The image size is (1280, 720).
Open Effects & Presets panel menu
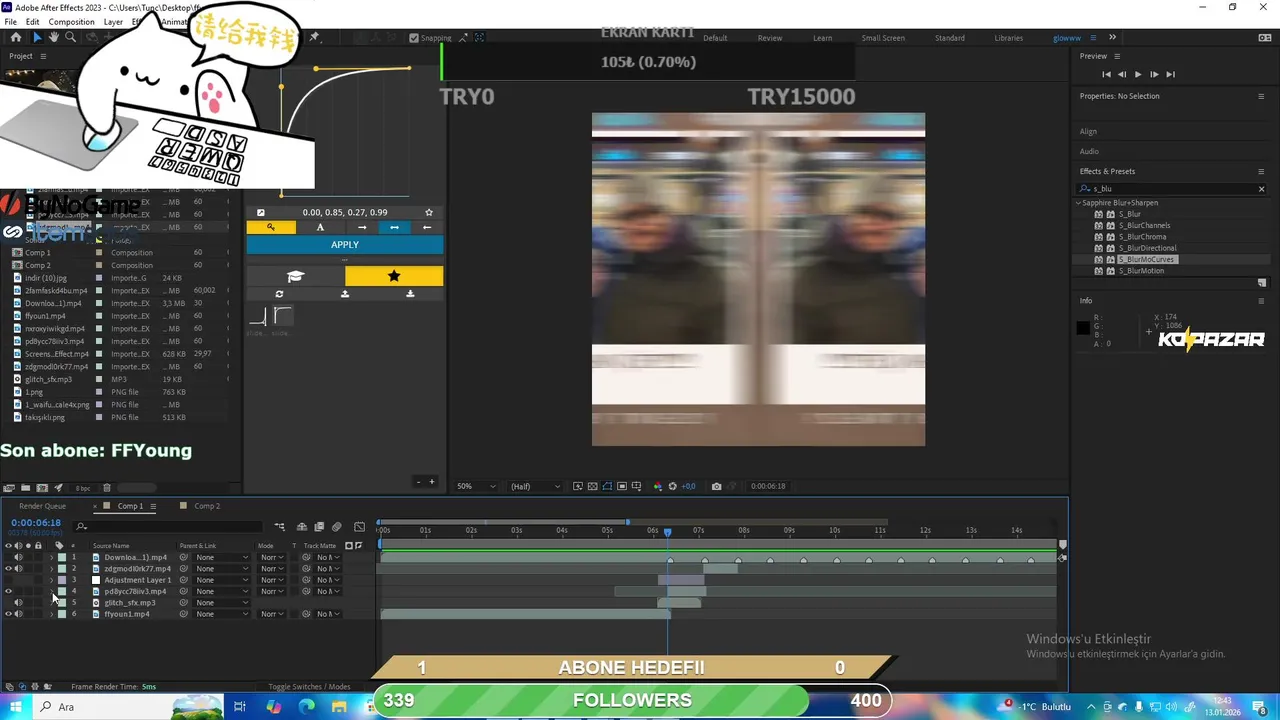1261,171
